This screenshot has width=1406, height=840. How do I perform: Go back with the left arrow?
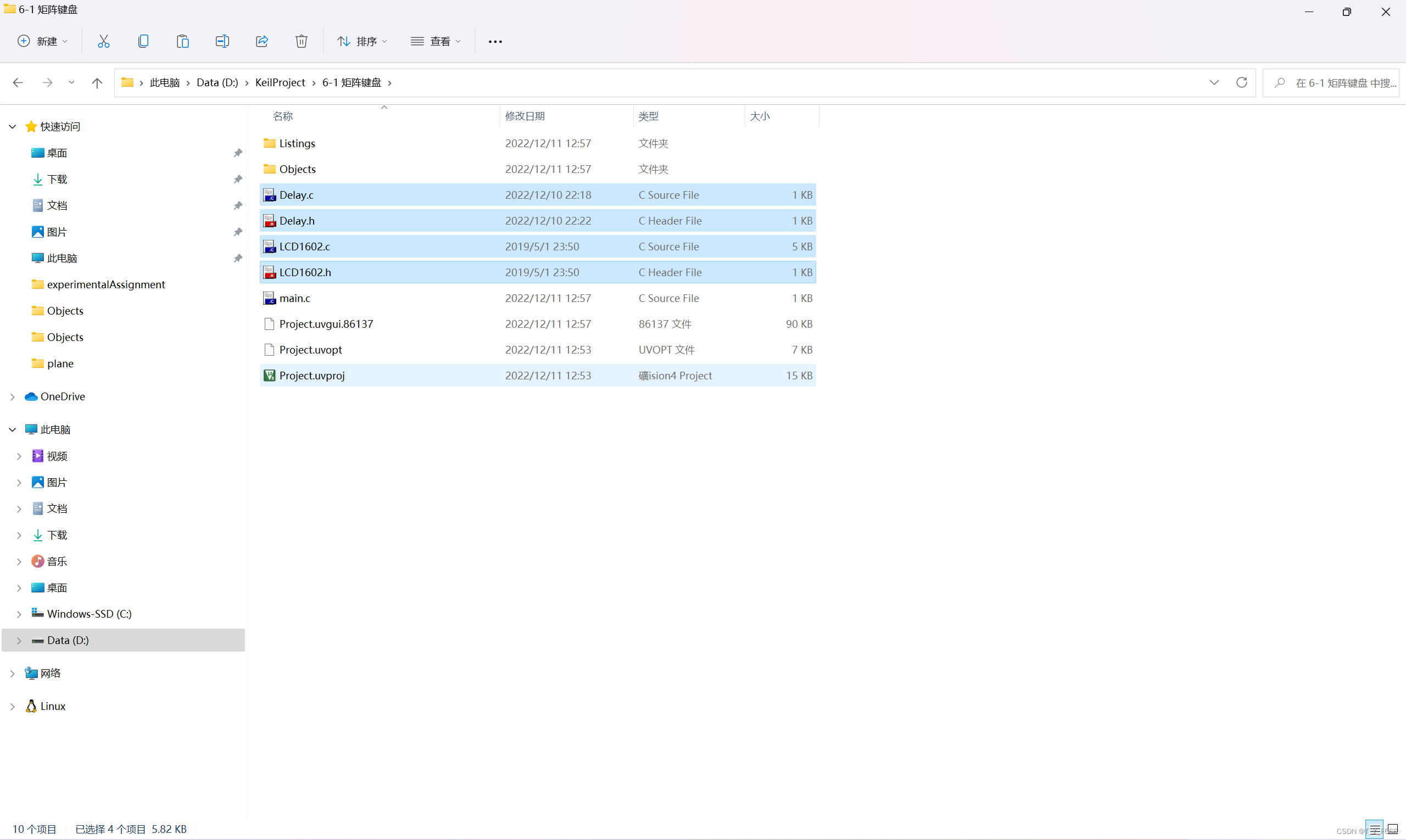(x=18, y=83)
